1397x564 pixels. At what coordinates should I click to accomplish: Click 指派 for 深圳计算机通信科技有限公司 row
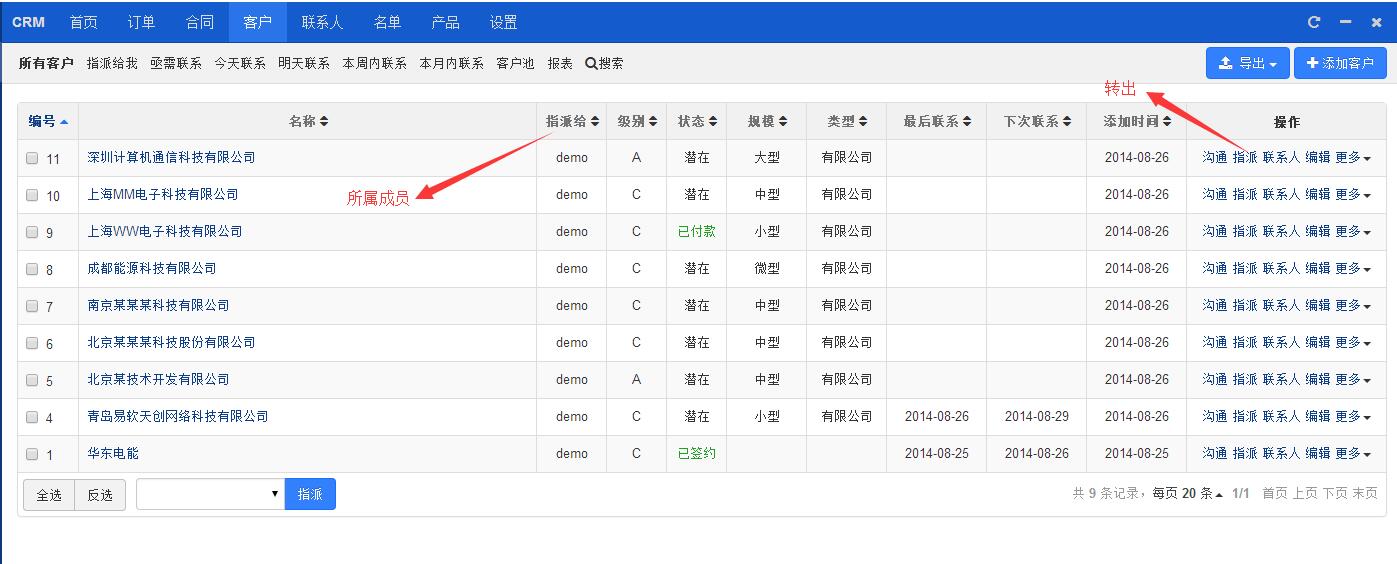[x=1245, y=157]
